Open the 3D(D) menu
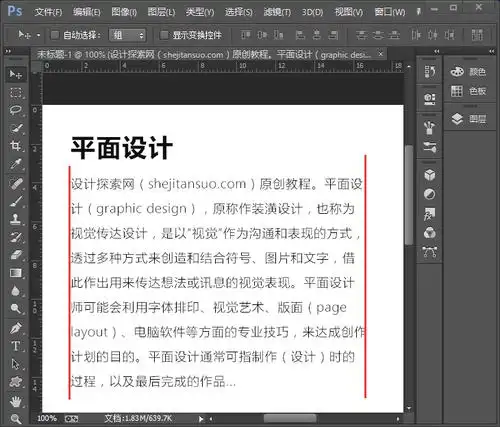Screen dimensions: 500x427 coord(312,12)
